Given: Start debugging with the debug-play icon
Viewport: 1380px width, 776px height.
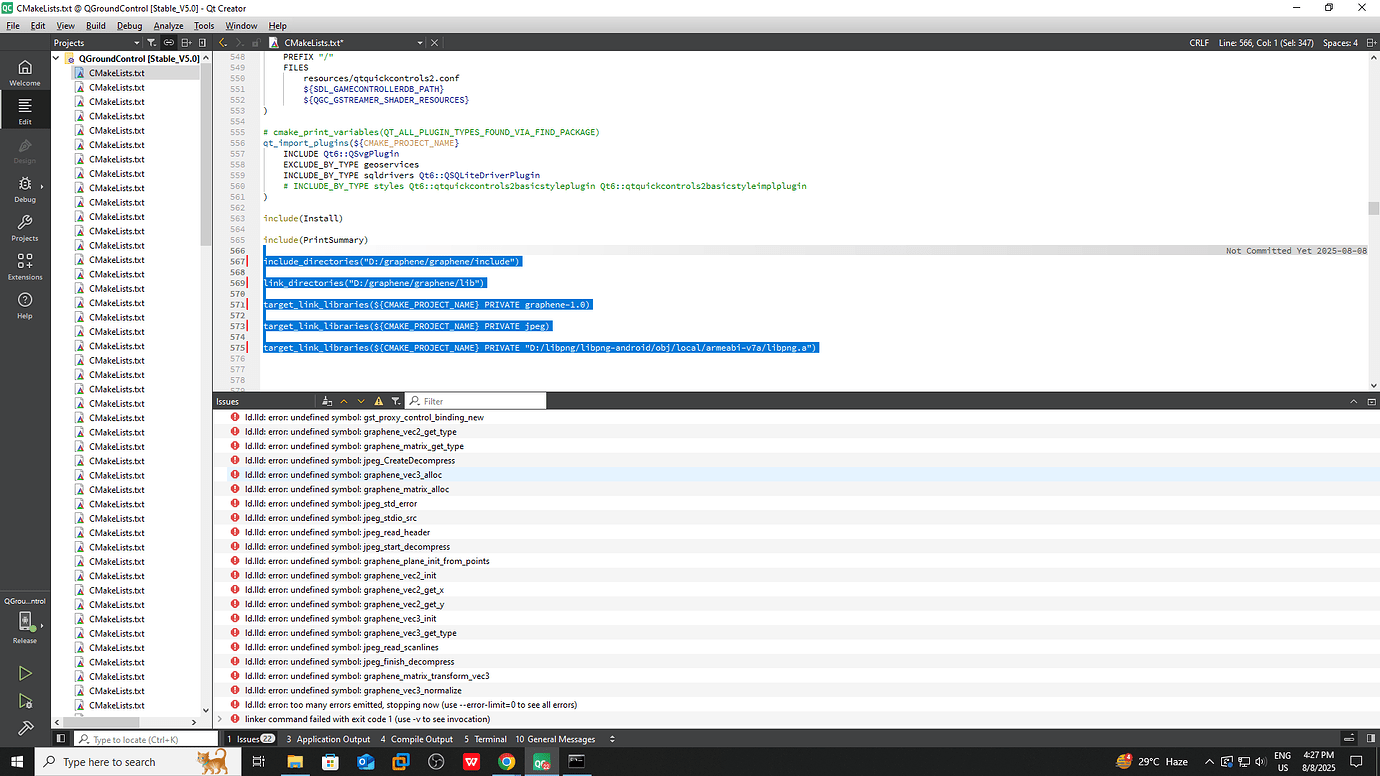Looking at the screenshot, I should coord(24,701).
